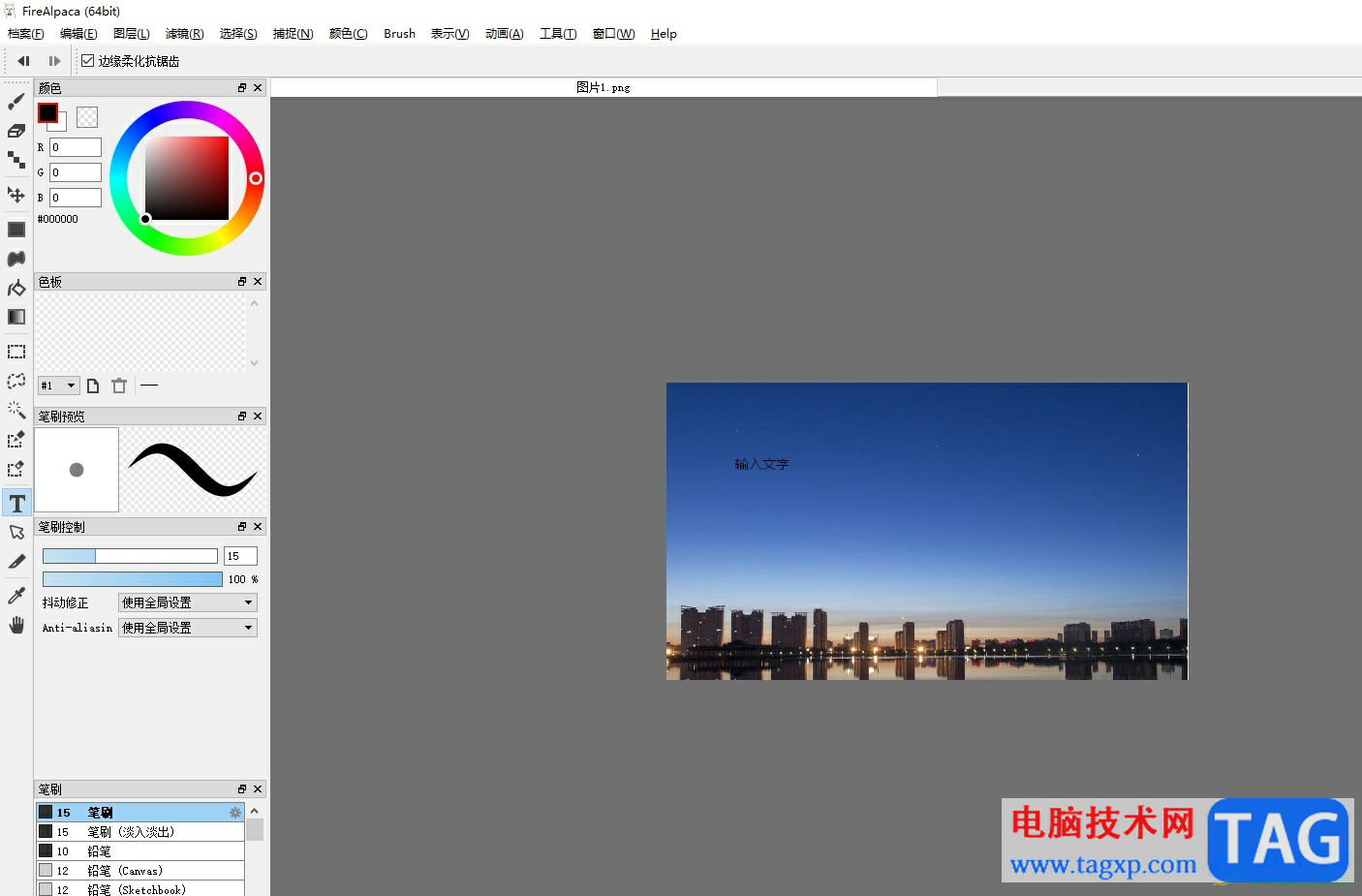The width and height of the screenshot is (1362, 896).
Task: Open the 抖动修正 correction dropdown
Action: tap(188, 602)
